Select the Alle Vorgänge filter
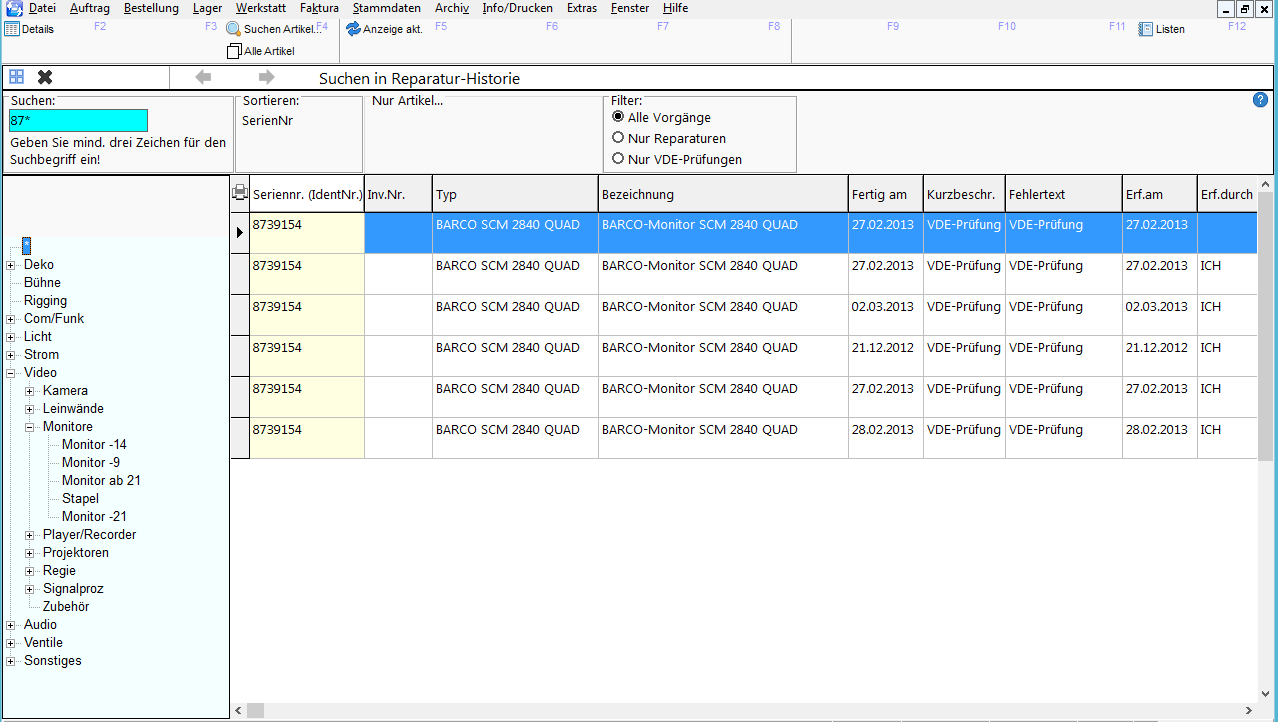1278x722 pixels. click(x=618, y=117)
